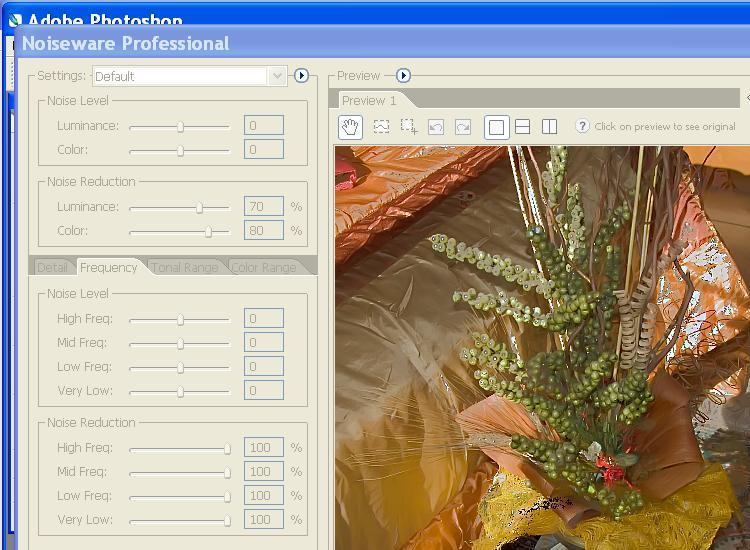Click the Adobe Photoshop title bar icon
Image resolution: width=750 pixels, height=550 pixels.
point(14,19)
